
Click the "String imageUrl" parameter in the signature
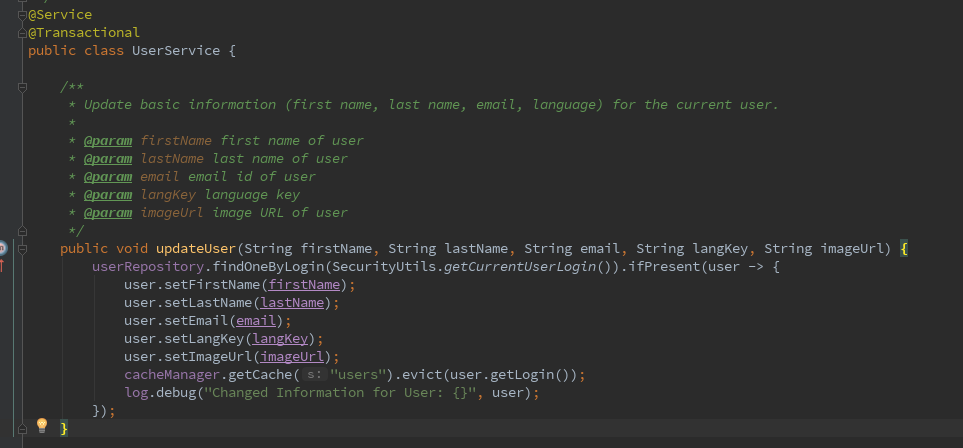[x=824, y=249]
